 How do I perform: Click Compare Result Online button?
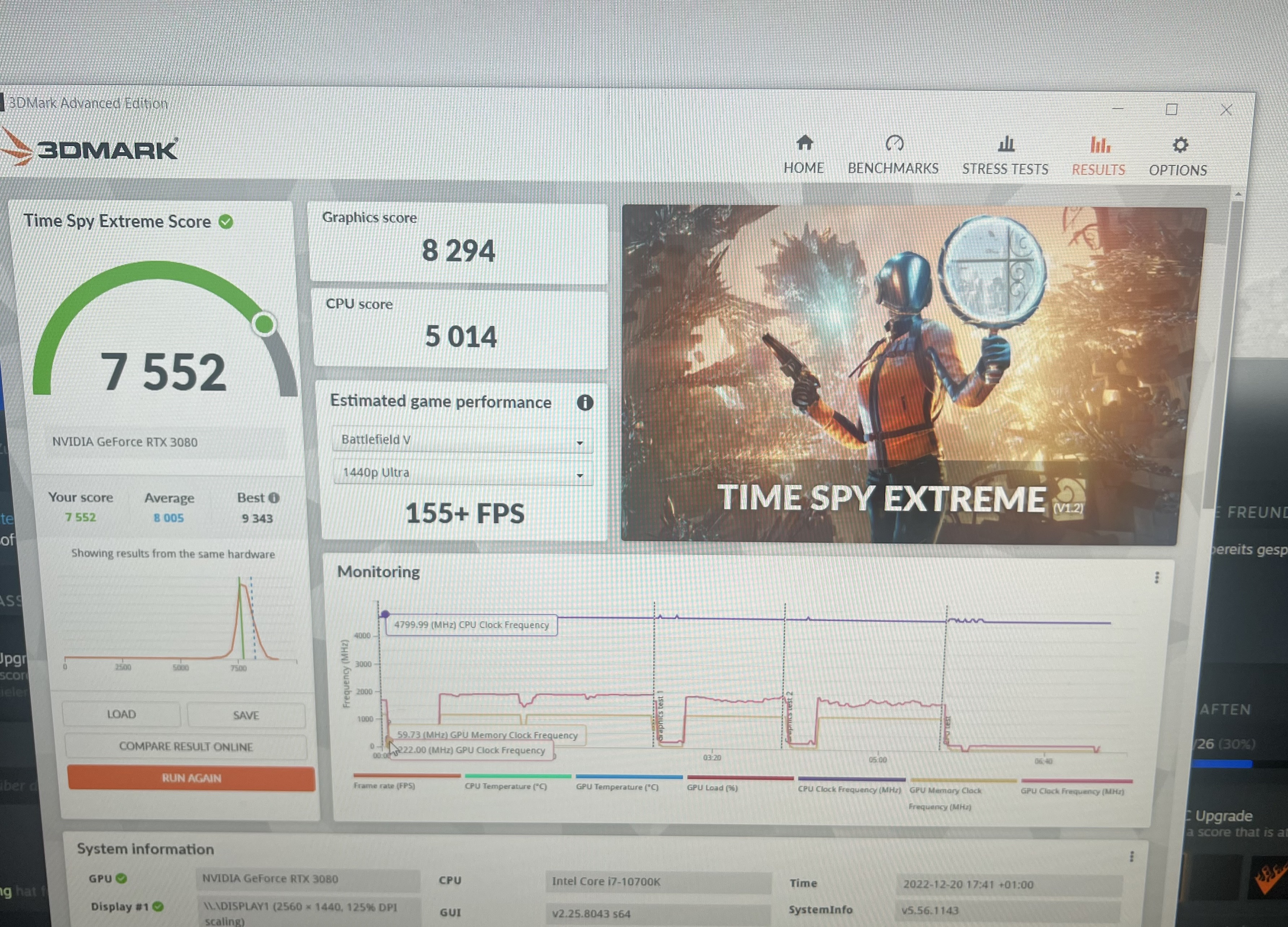pos(186,747)
